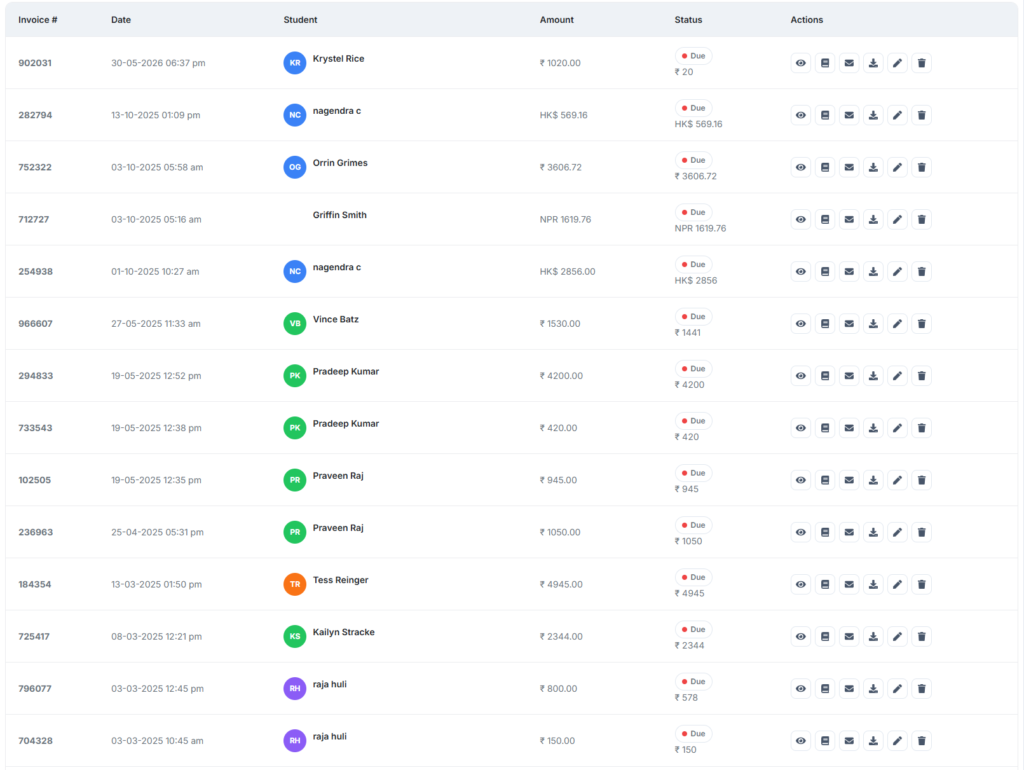Open the book icon for invoice 282794
The image size is (1024, 770).
point(825,115)
